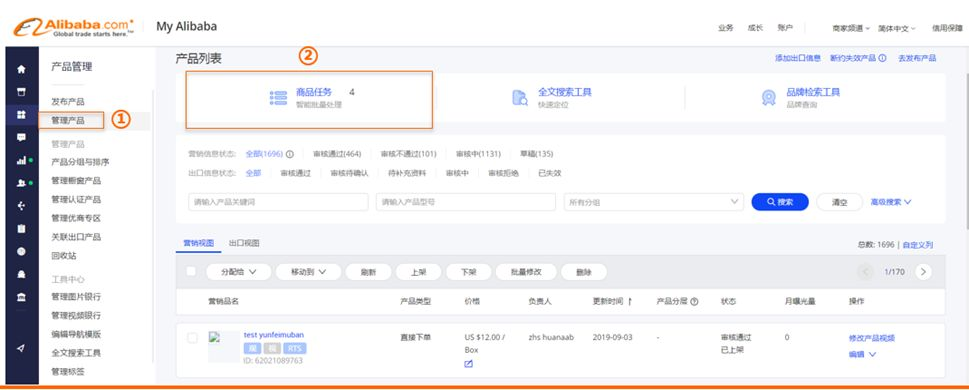Open the 简体中文 language dropdown
This screenshot has height=390, width=969.
897,28
